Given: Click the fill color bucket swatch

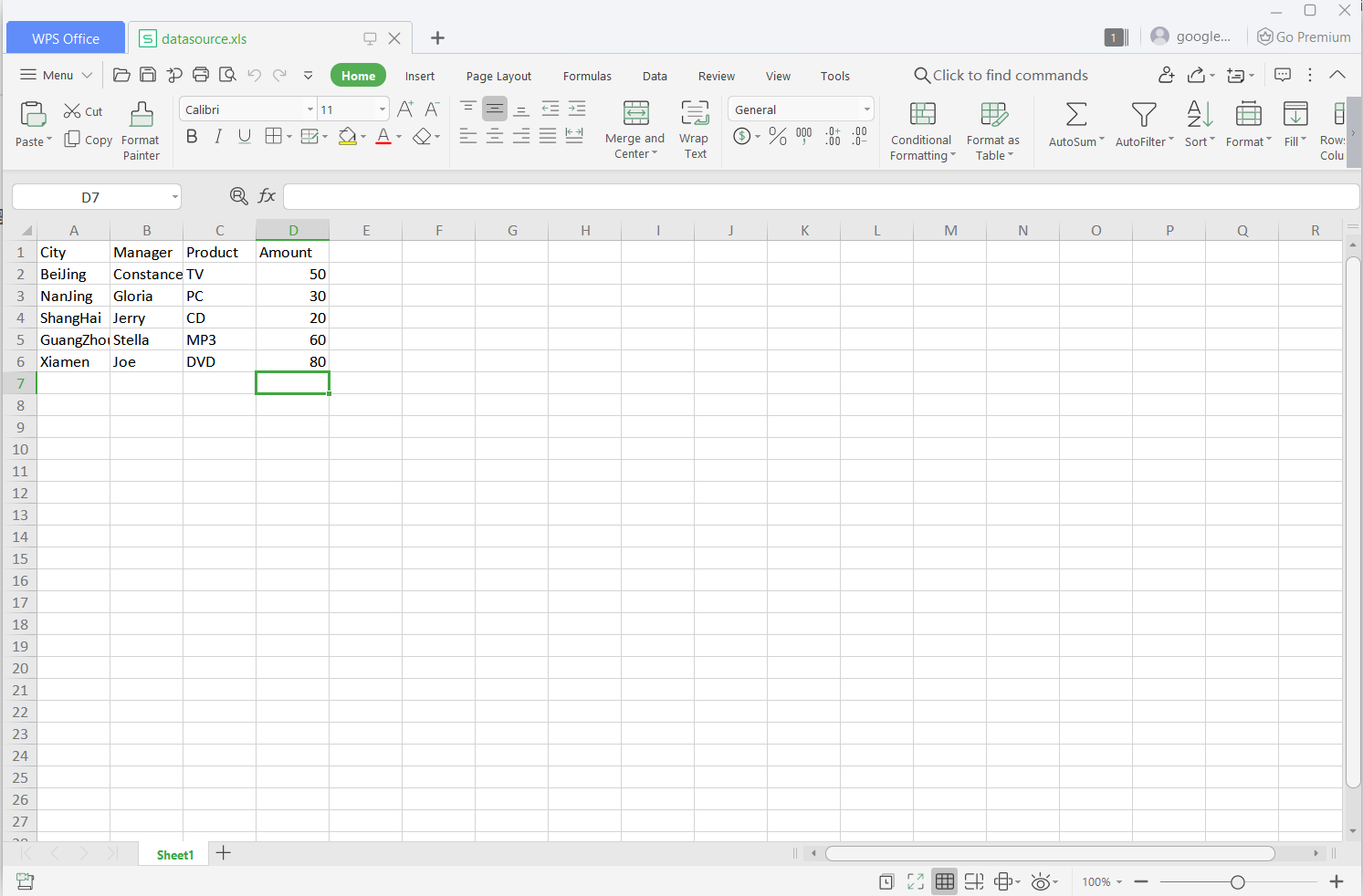Looking at the screenshot, I should 347,137.
